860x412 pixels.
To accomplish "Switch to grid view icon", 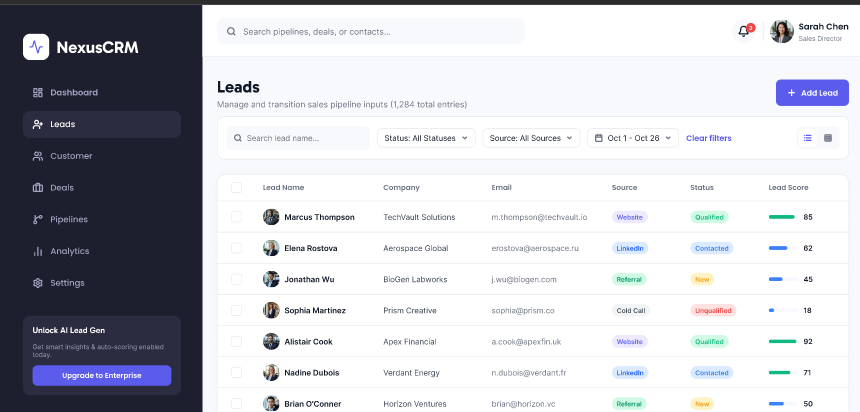I will point(828,138).
